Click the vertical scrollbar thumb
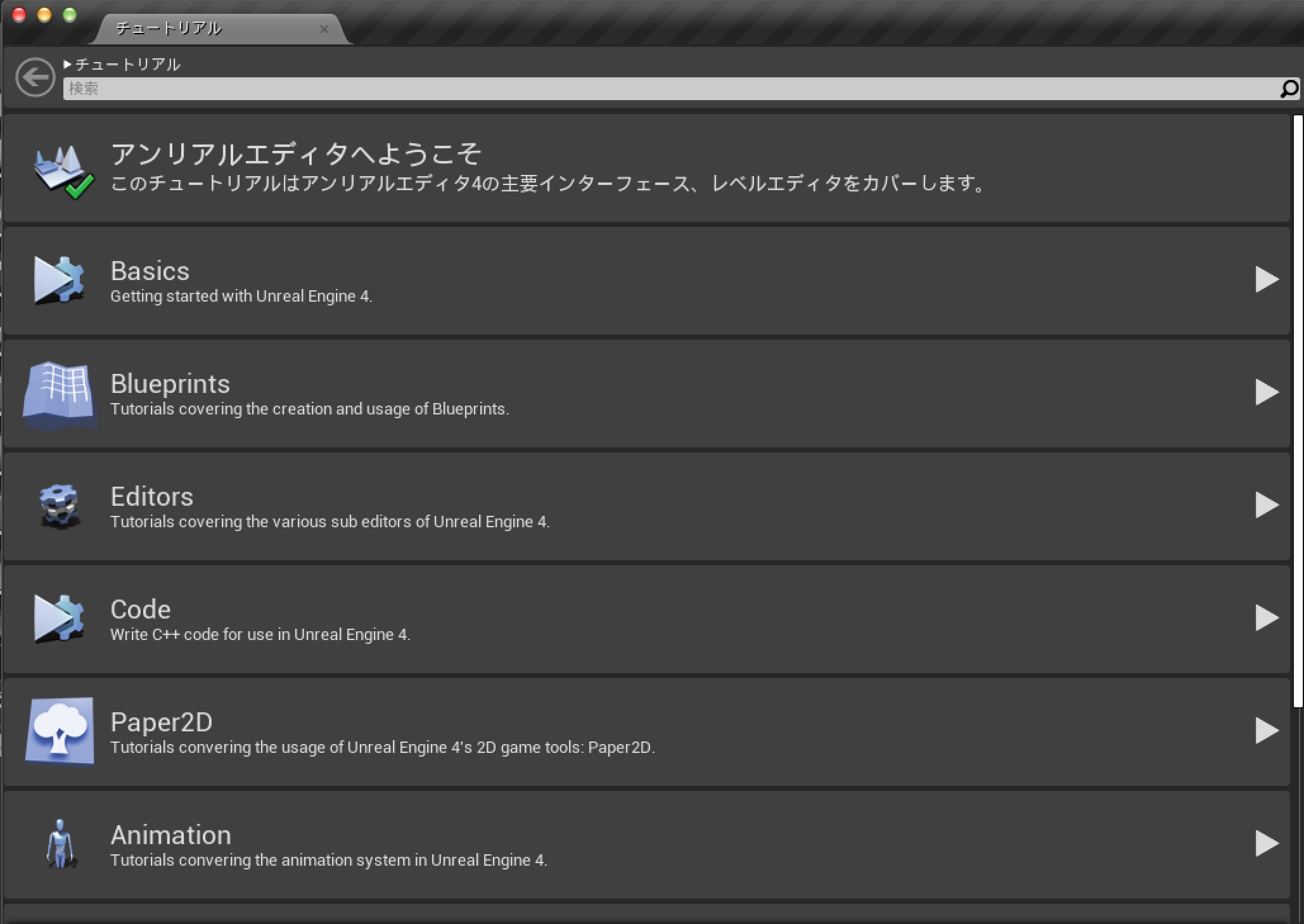 1298,412
